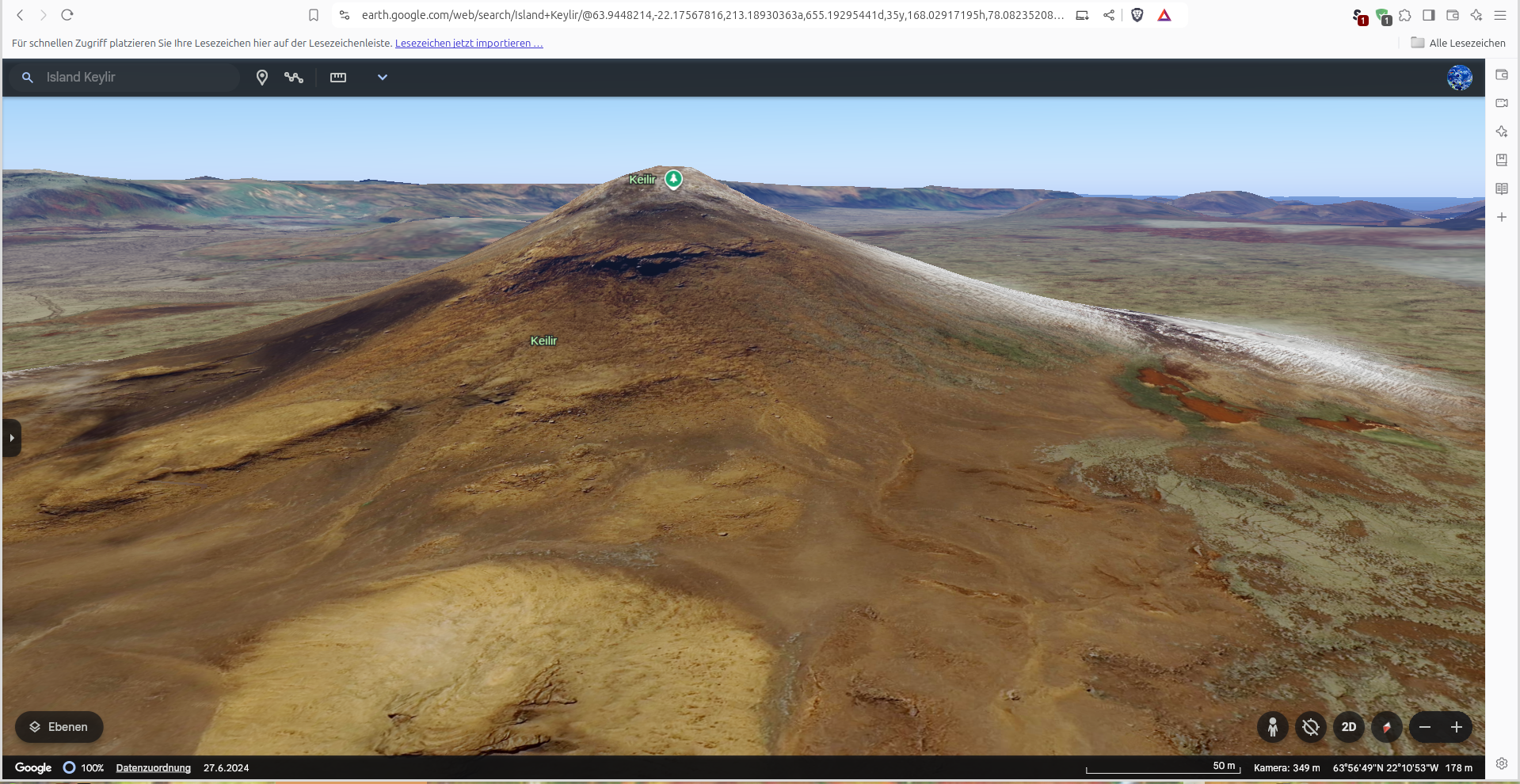Open Wallet in the sidebar
The width and height of the screenshot is (1520, 784).
tap(1502, 74)
